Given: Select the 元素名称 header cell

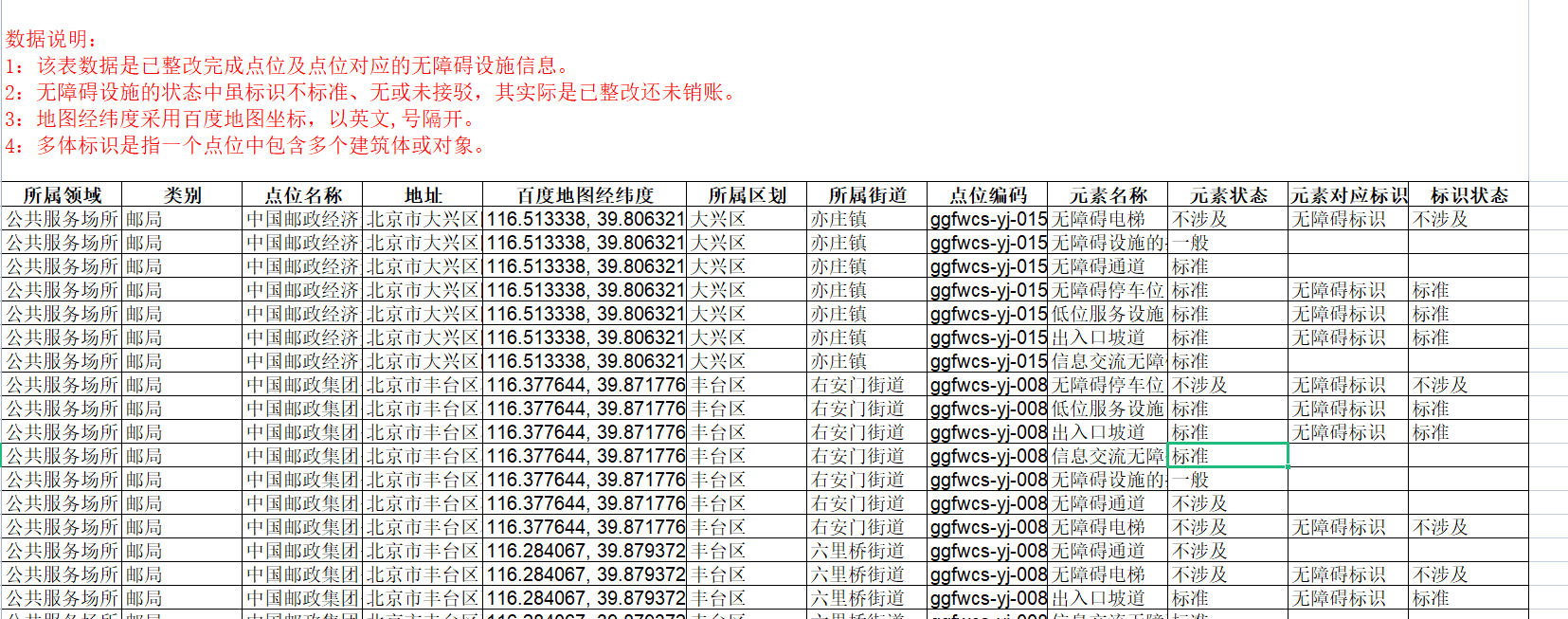Looking at the screenshot, I should 1108,195.
